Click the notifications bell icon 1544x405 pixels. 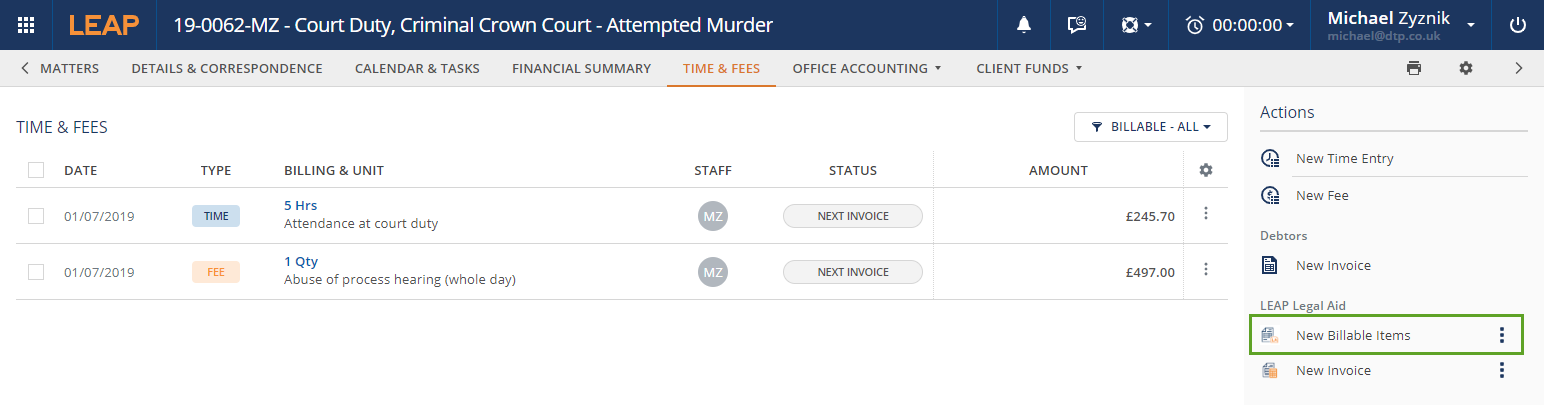tap(1024, 25)
